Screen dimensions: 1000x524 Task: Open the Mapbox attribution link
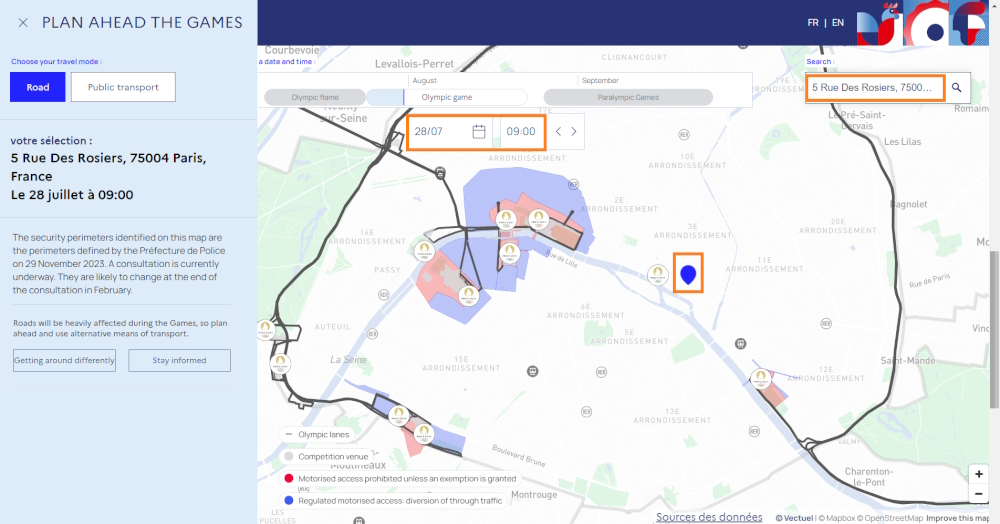(x=837, y=518)
